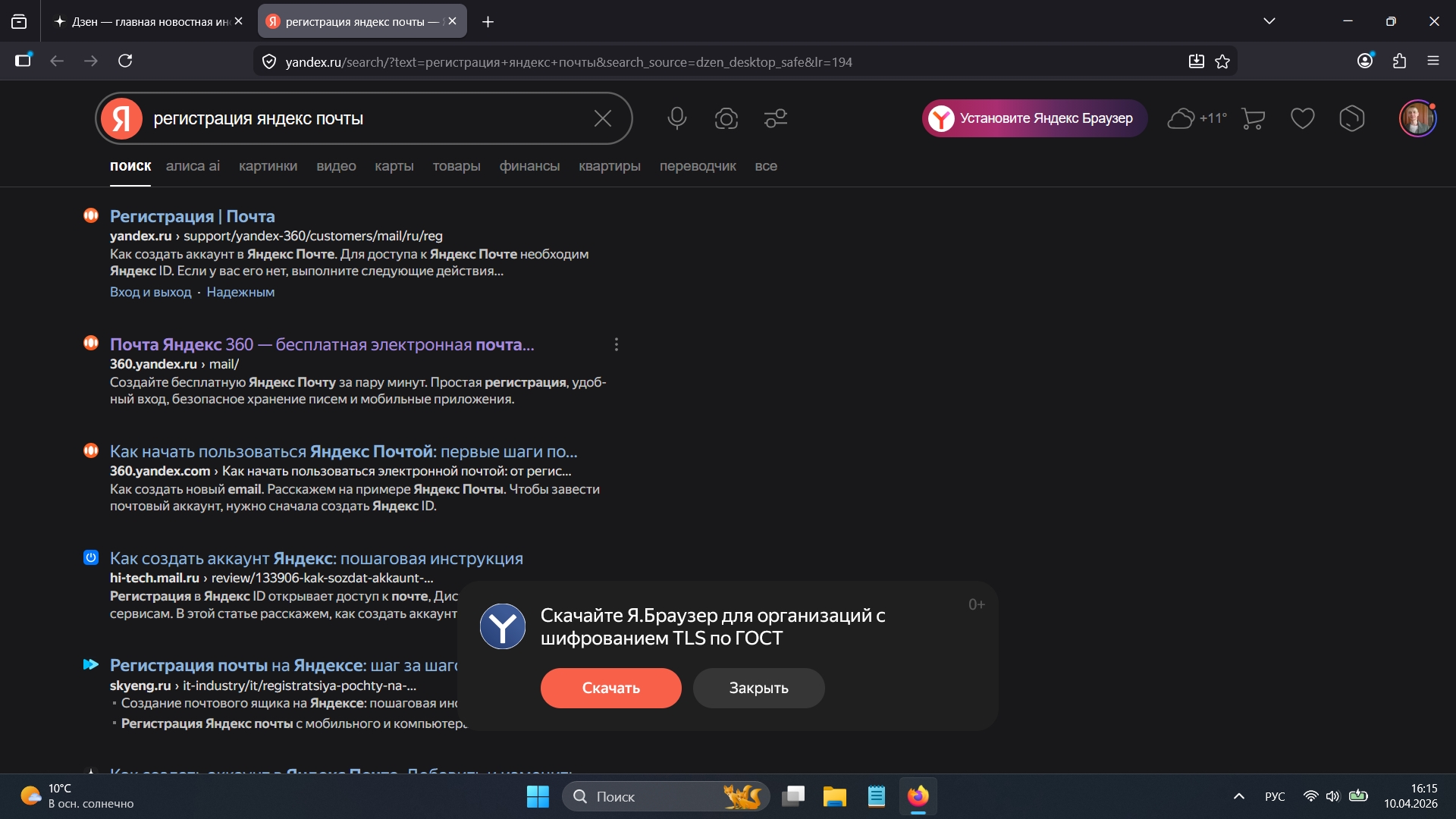This screenshot has height=819, width=1456.
Task: Click the Скачать button
Action: (x=610, y=688)
